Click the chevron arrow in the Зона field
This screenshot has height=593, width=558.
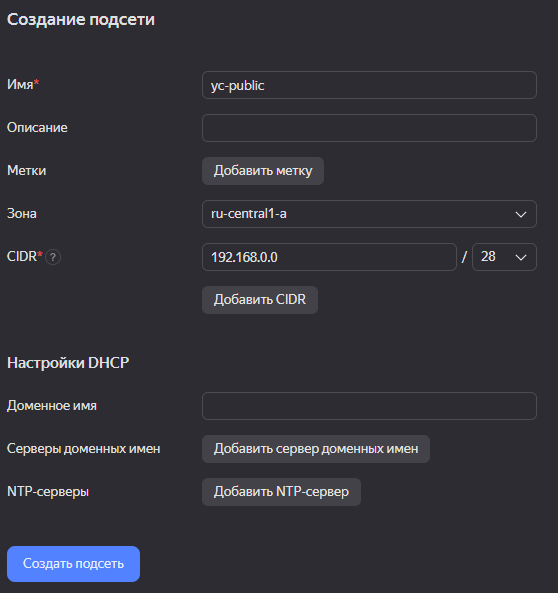coord(521,214)
